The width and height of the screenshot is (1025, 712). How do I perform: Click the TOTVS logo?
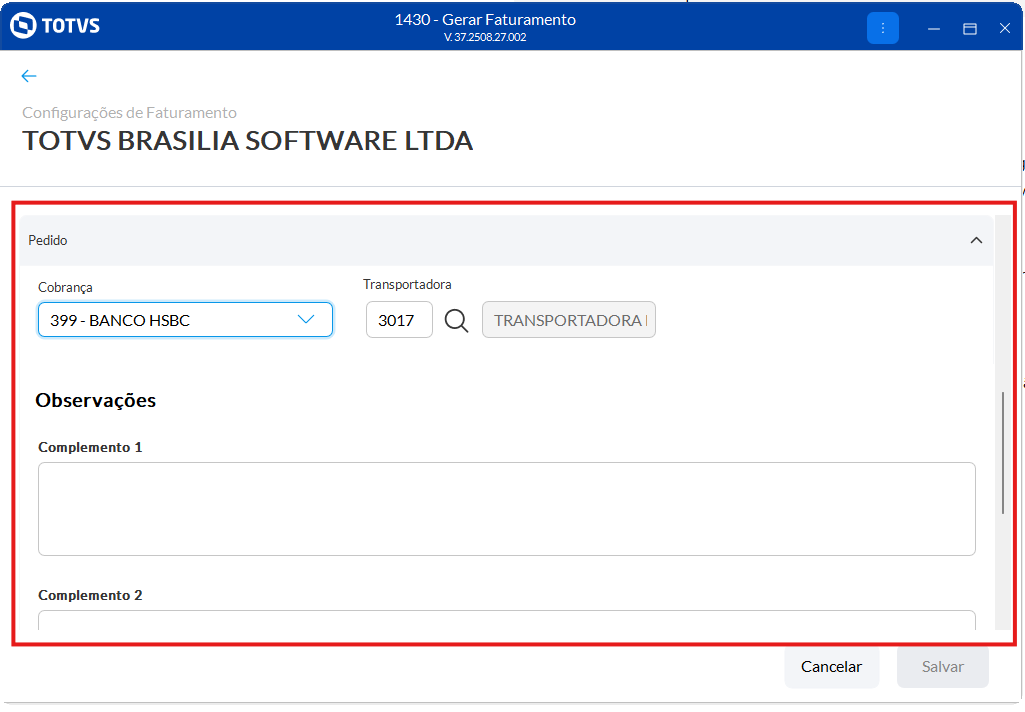pos(55,25)
